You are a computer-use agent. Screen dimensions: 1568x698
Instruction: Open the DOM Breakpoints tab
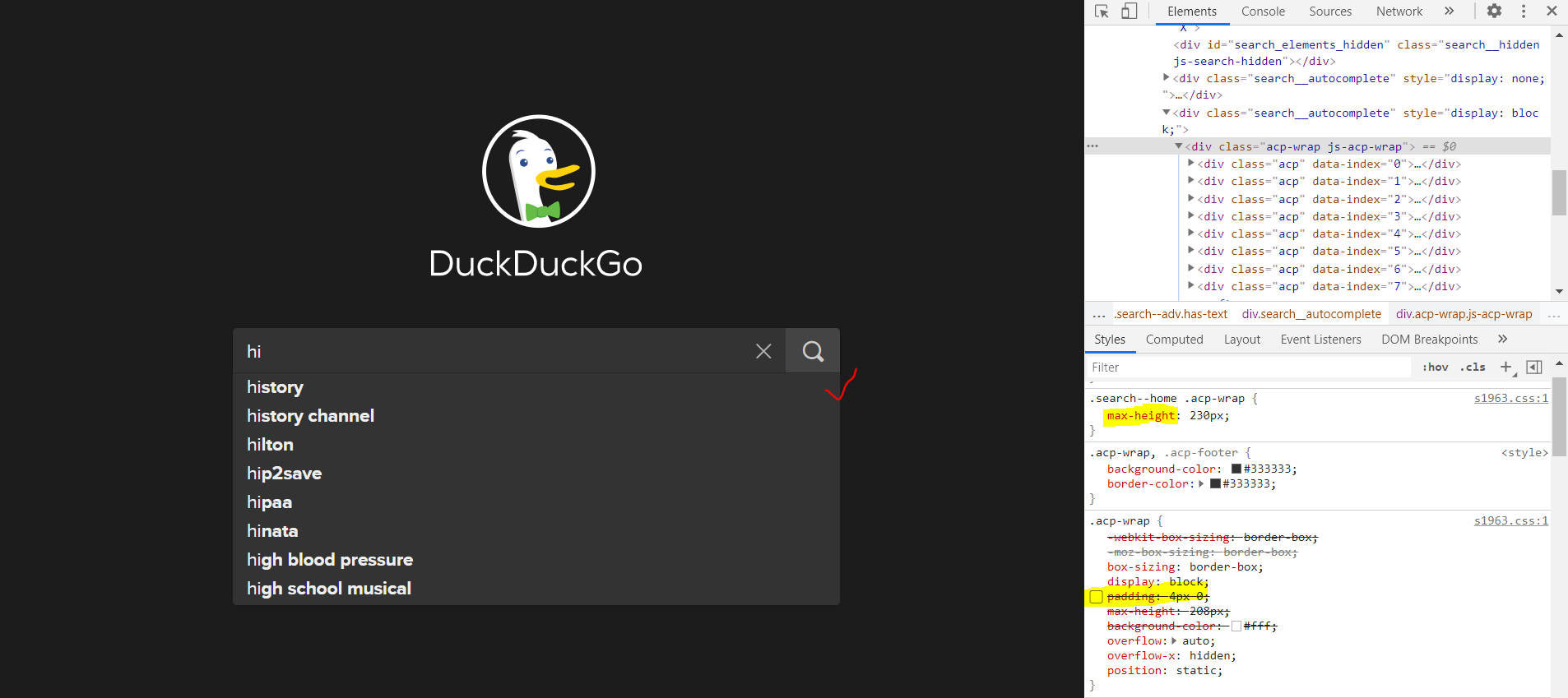[x=1429, y=340]
